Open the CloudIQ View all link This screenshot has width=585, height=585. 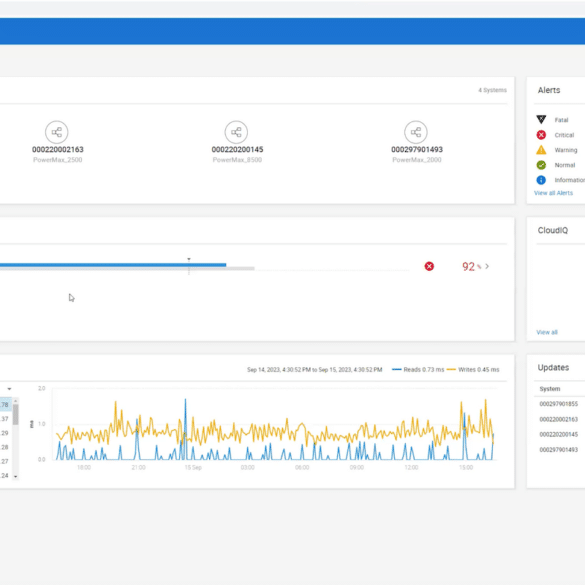(547, 332)
